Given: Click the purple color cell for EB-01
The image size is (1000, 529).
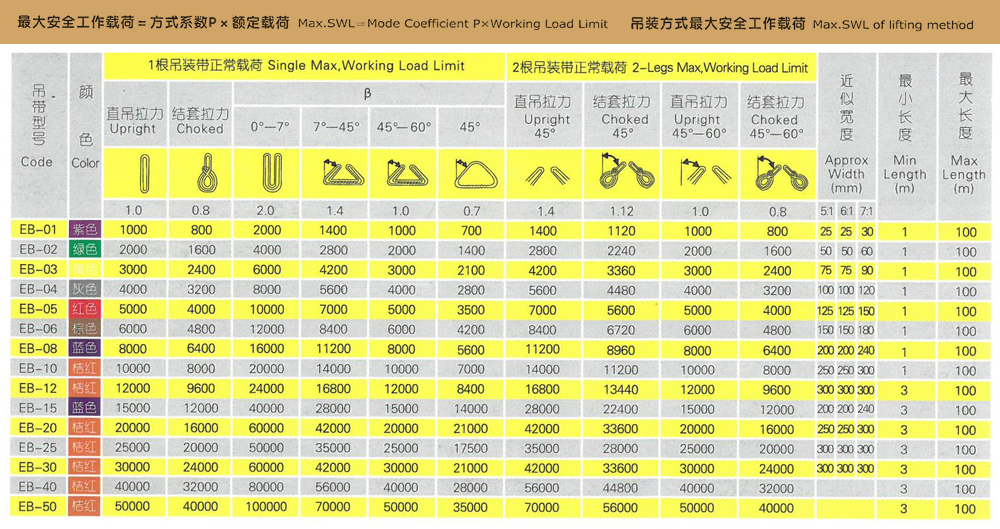Looking at the screenshot, I should (84, 230).
